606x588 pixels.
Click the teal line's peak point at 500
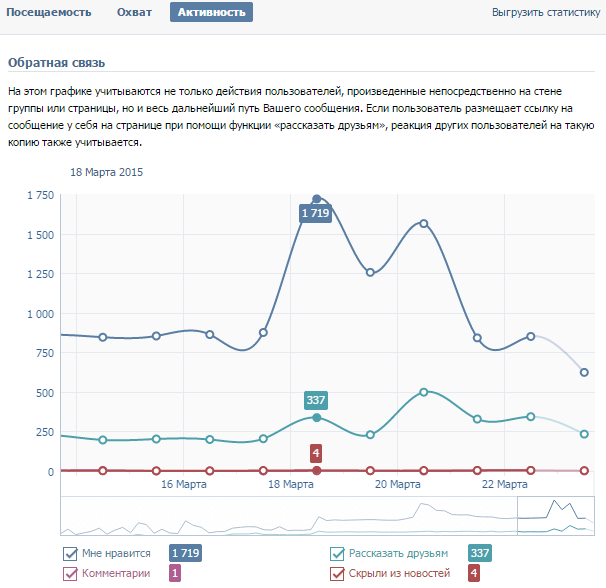(424, 392)
